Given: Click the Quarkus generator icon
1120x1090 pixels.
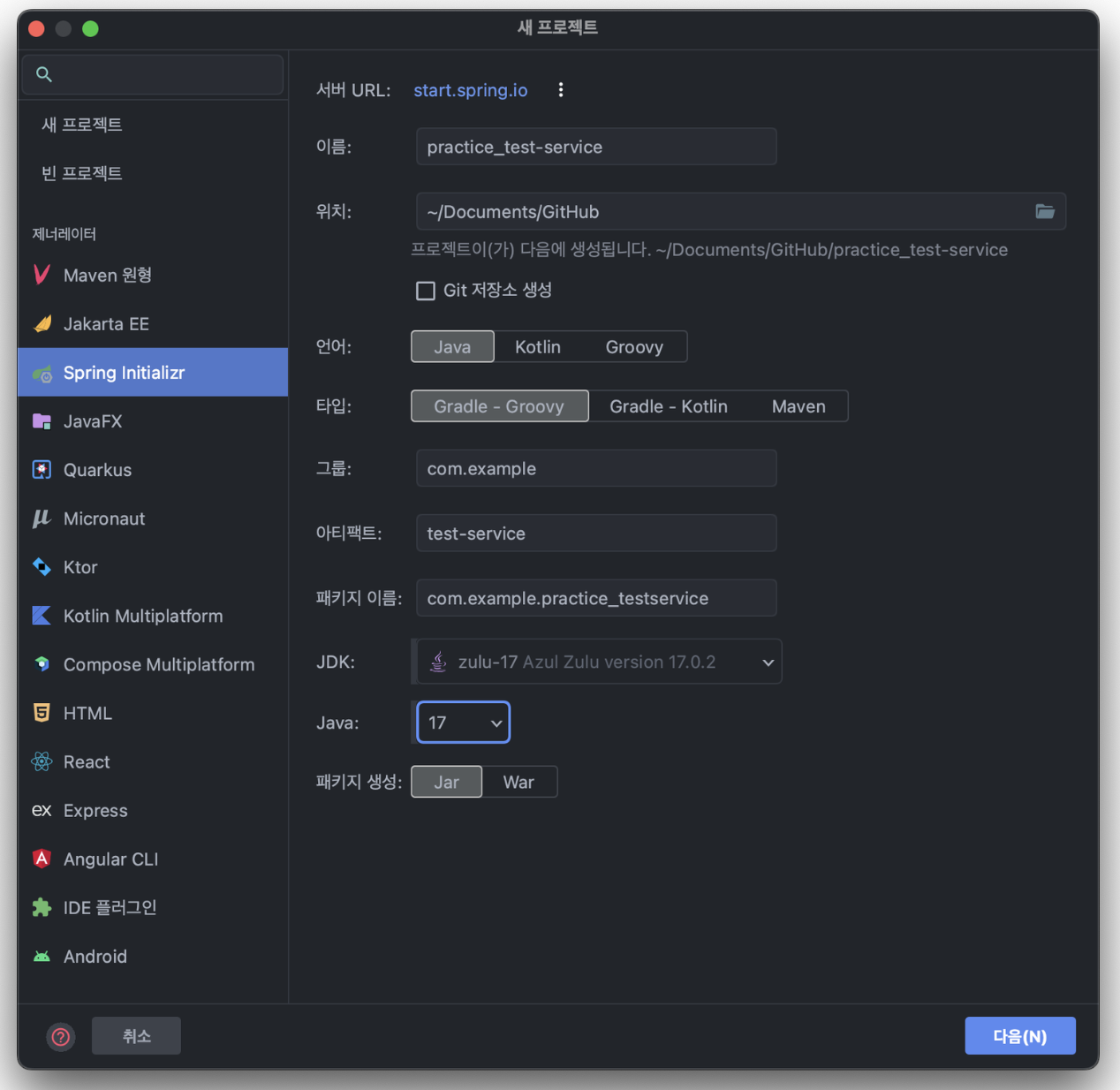Looking at the screenshot, I should (42, 470).
